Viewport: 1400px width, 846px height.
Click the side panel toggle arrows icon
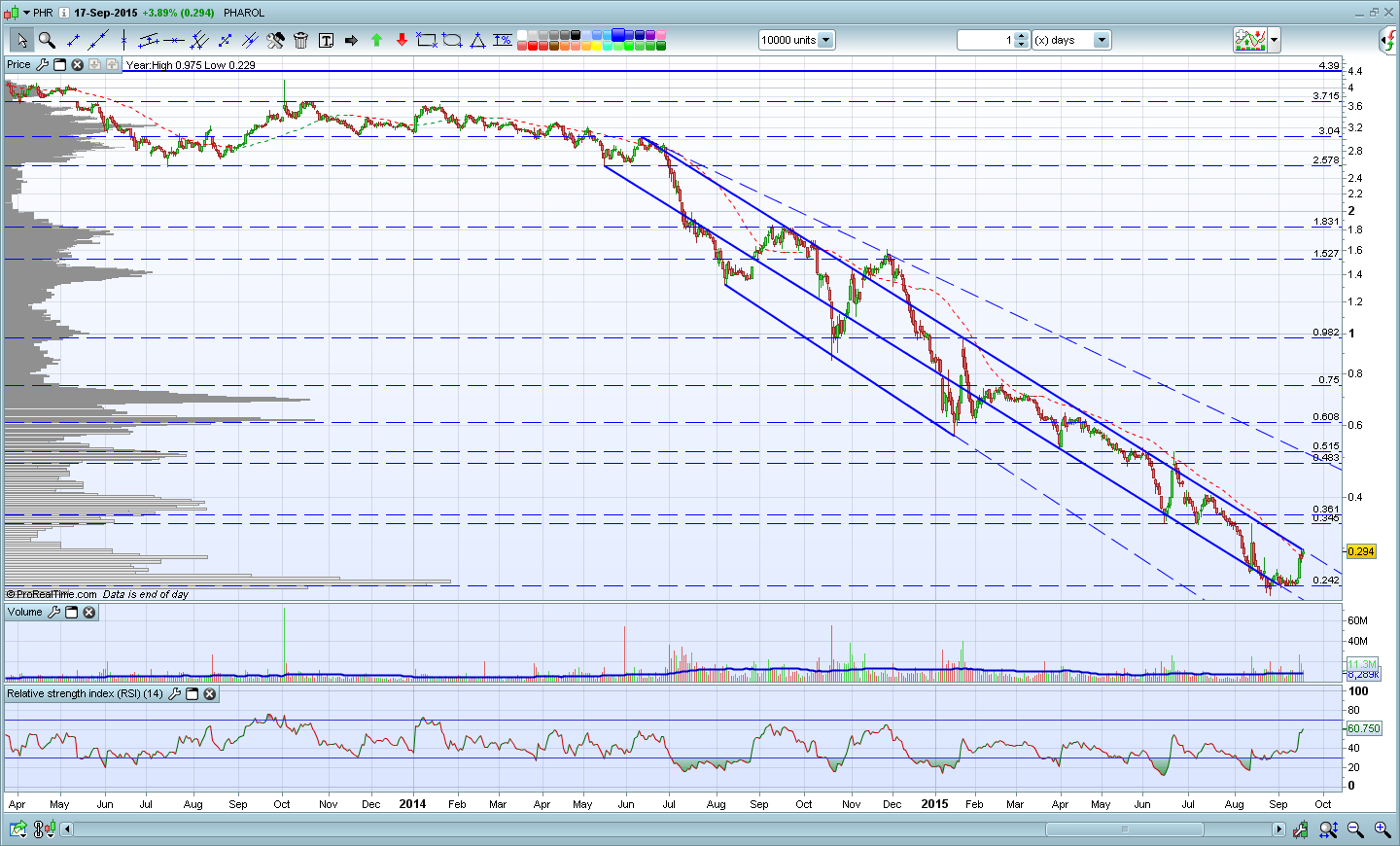[1388, 40]
